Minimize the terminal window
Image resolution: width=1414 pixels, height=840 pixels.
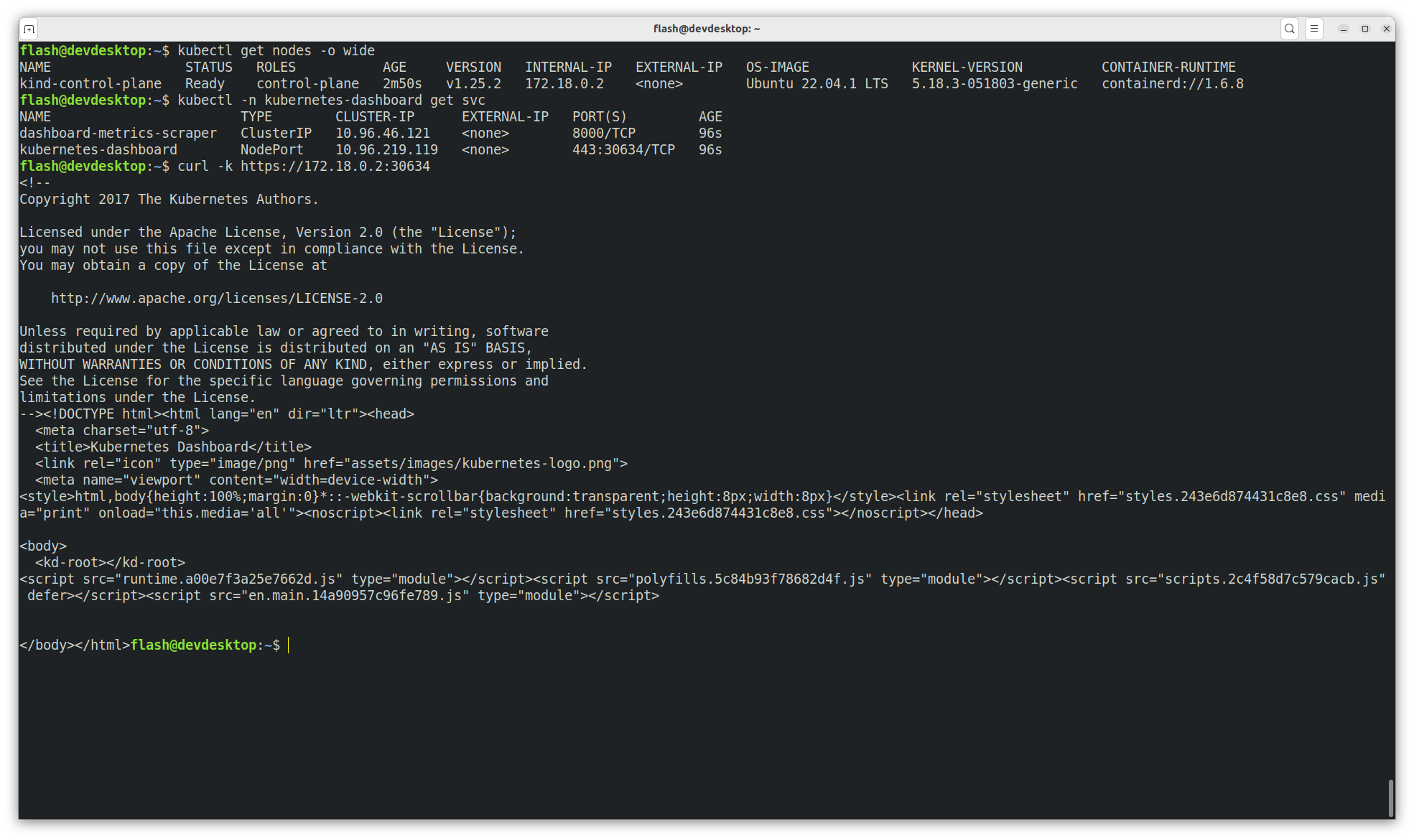pyautogui.click(x=1343, y=29)
